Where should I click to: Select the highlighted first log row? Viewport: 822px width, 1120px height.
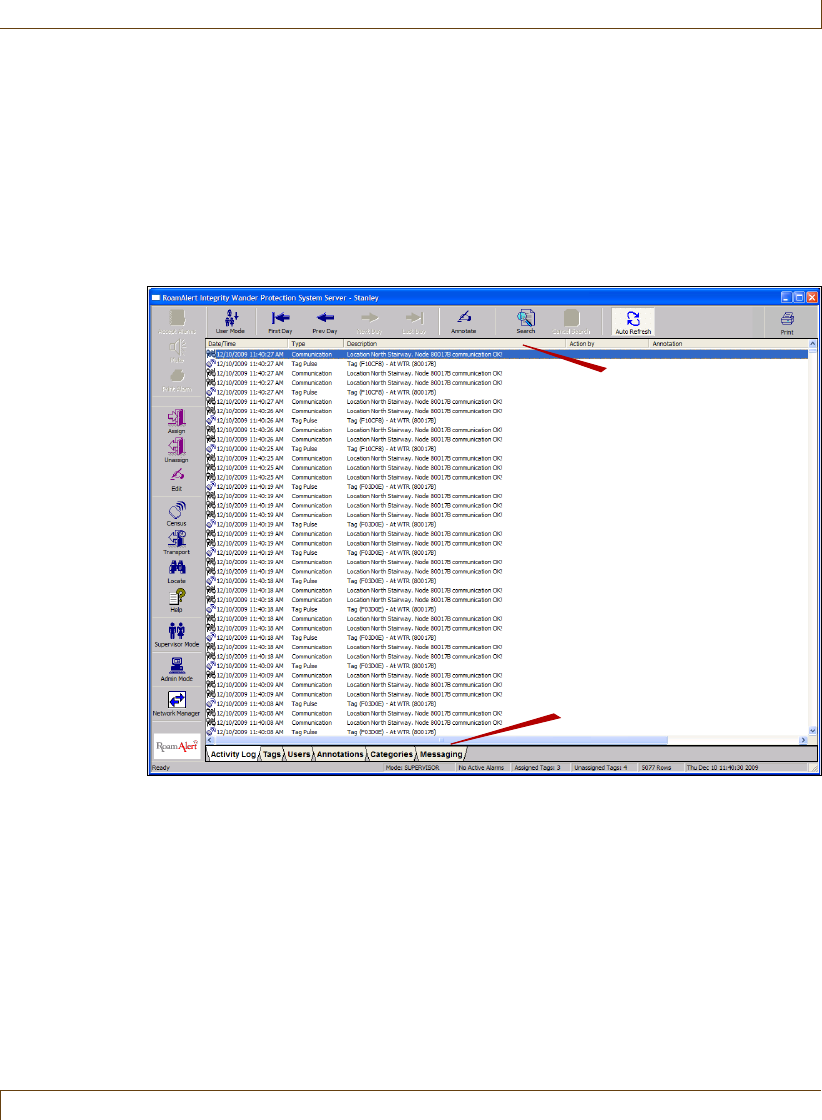[x=506, y=354]
